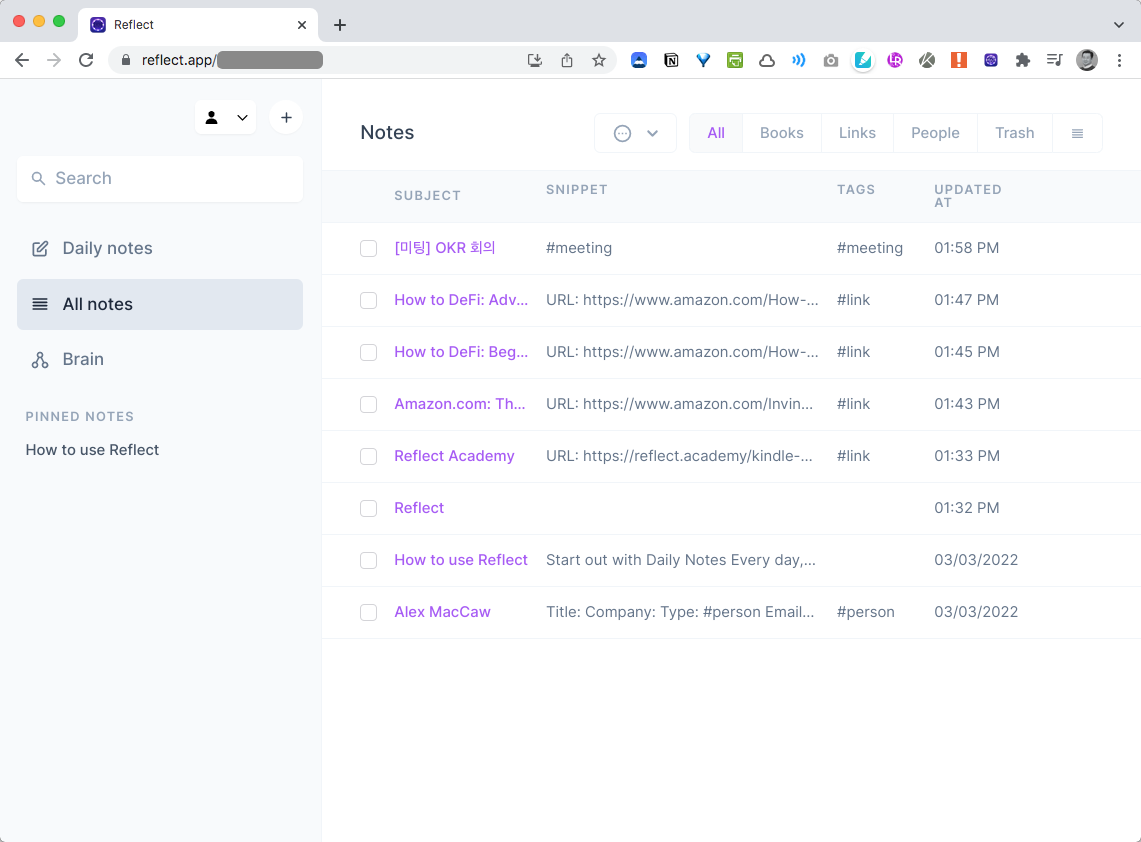This screenshot has width=1141, height=842.
Task: Open the orange exclamation extension icon
Action: pyautogui.click(x=959, y=60)
